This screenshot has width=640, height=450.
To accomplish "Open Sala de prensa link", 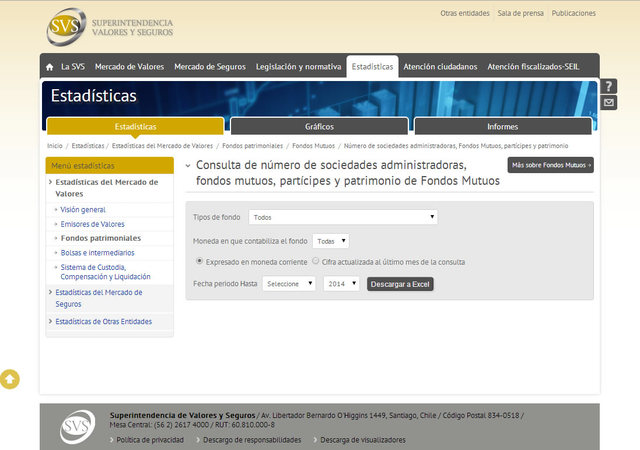I will (x=520, y=13).
